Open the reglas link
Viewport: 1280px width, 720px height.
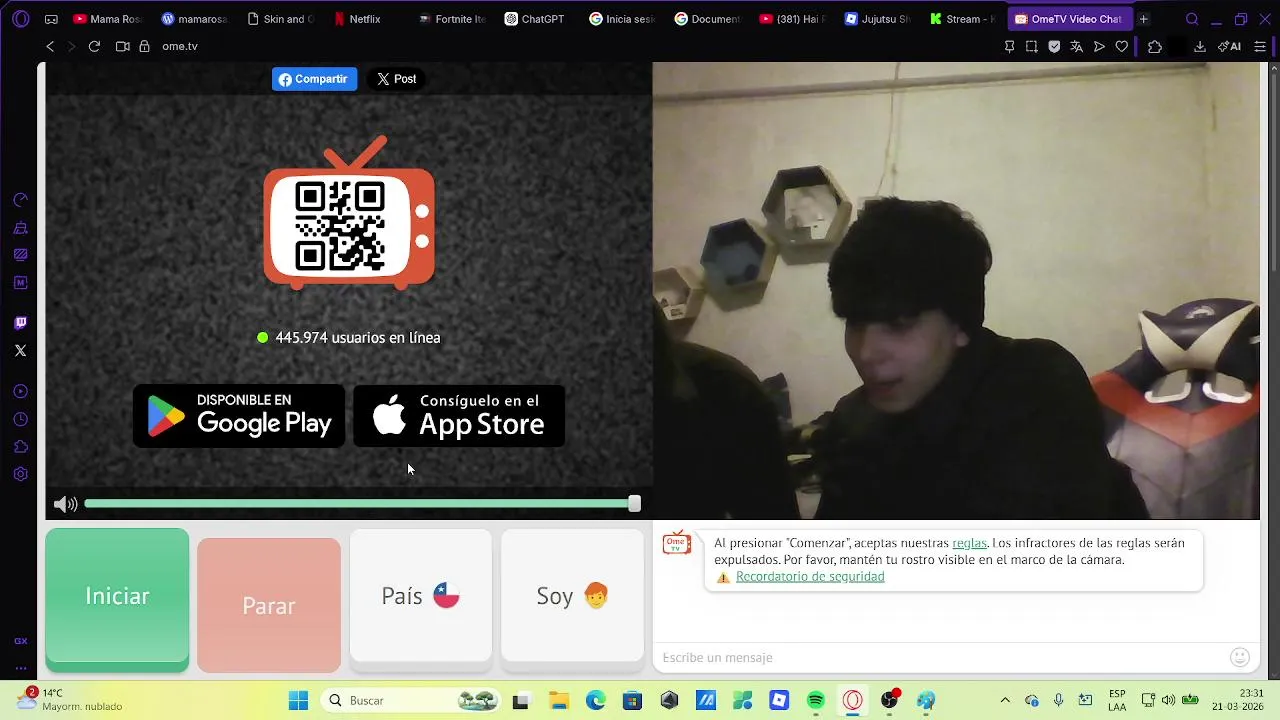point(969,543)
